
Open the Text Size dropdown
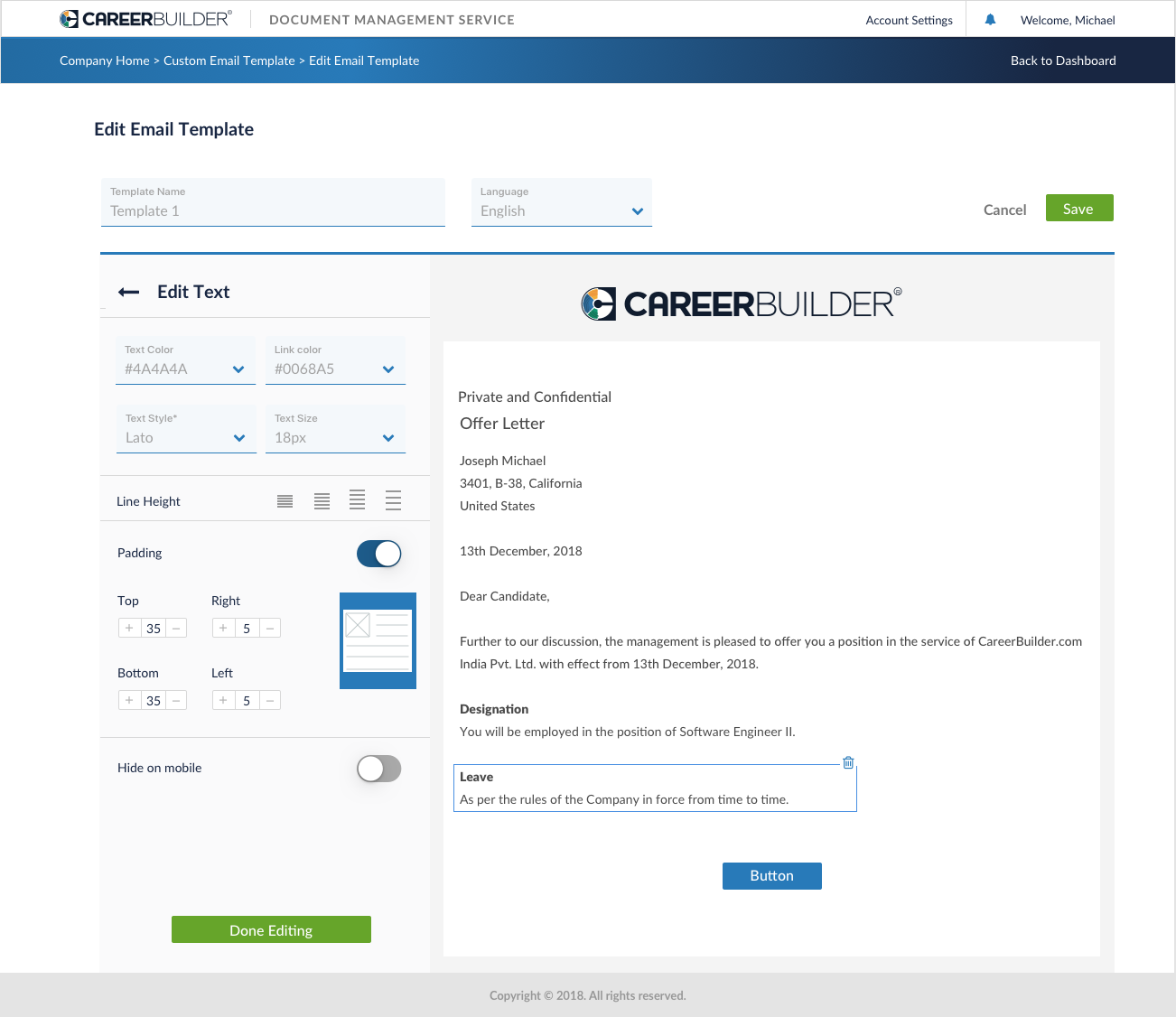pos(336,429)
